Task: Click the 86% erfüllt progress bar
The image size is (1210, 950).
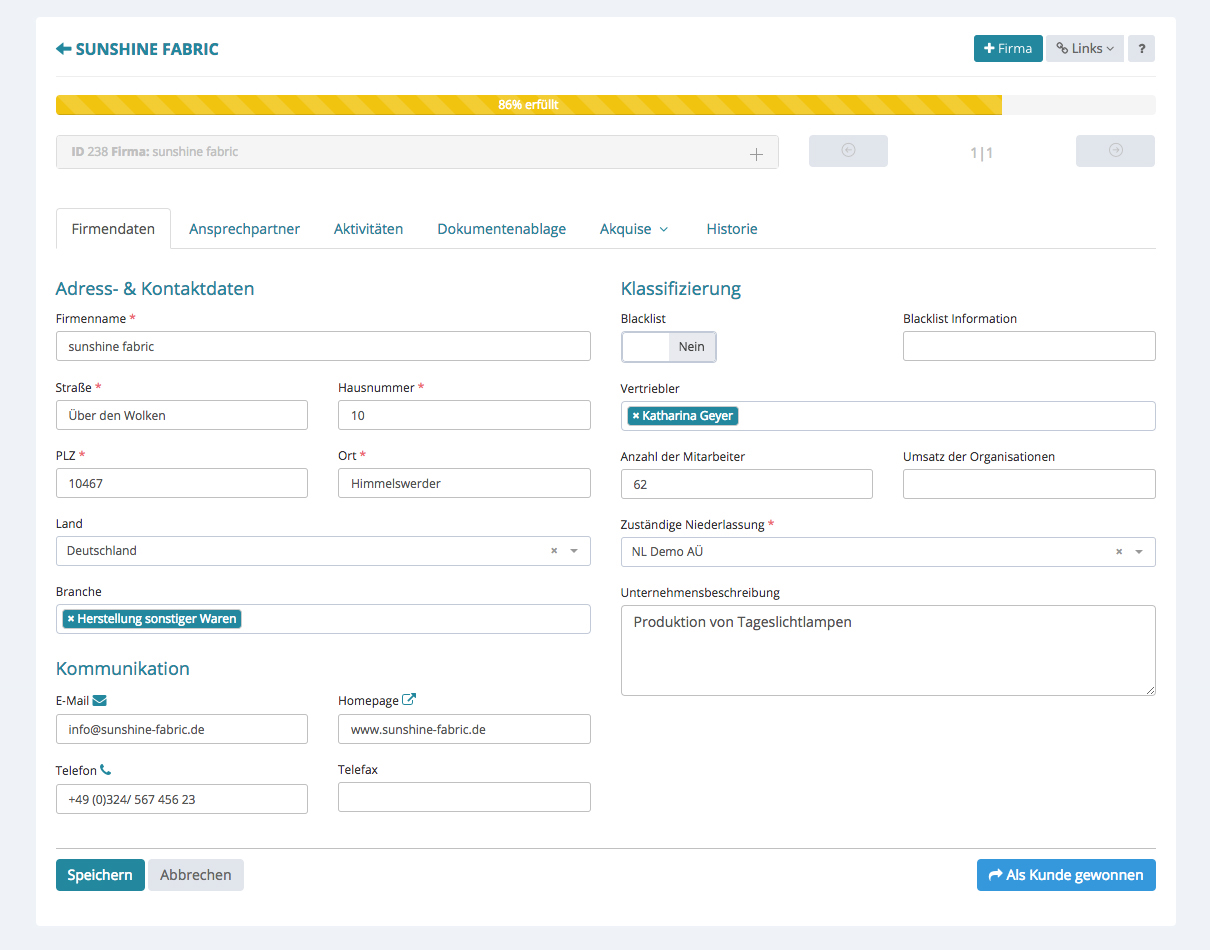Action: click(528, 105)
